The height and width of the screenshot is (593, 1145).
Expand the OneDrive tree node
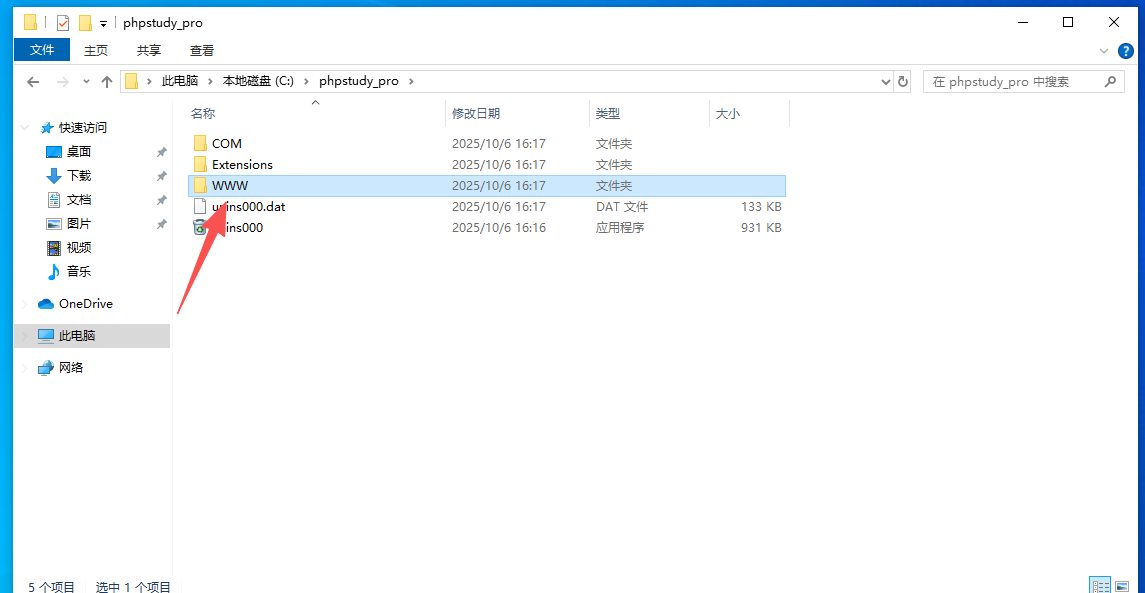coord(26,304)
